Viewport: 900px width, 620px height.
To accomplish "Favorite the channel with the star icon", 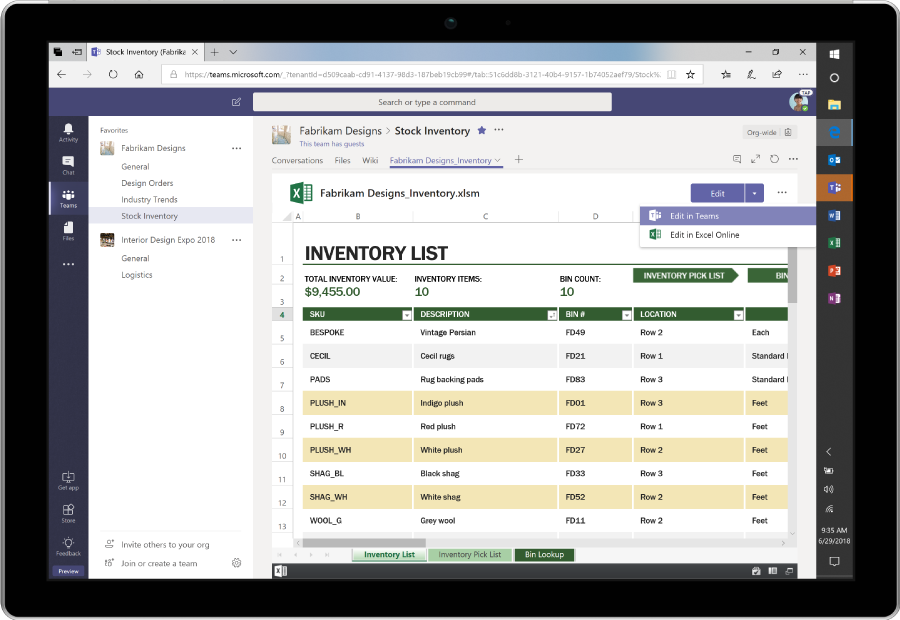I will 481,130.
